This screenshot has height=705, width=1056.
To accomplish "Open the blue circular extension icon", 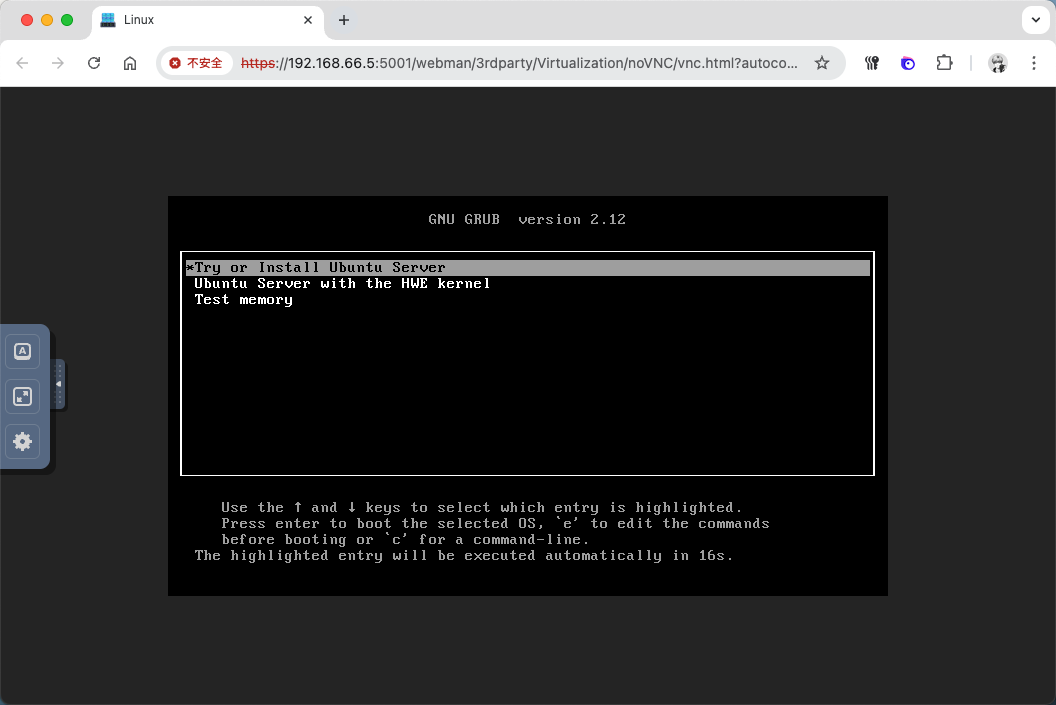I will (x=908, y=63).
